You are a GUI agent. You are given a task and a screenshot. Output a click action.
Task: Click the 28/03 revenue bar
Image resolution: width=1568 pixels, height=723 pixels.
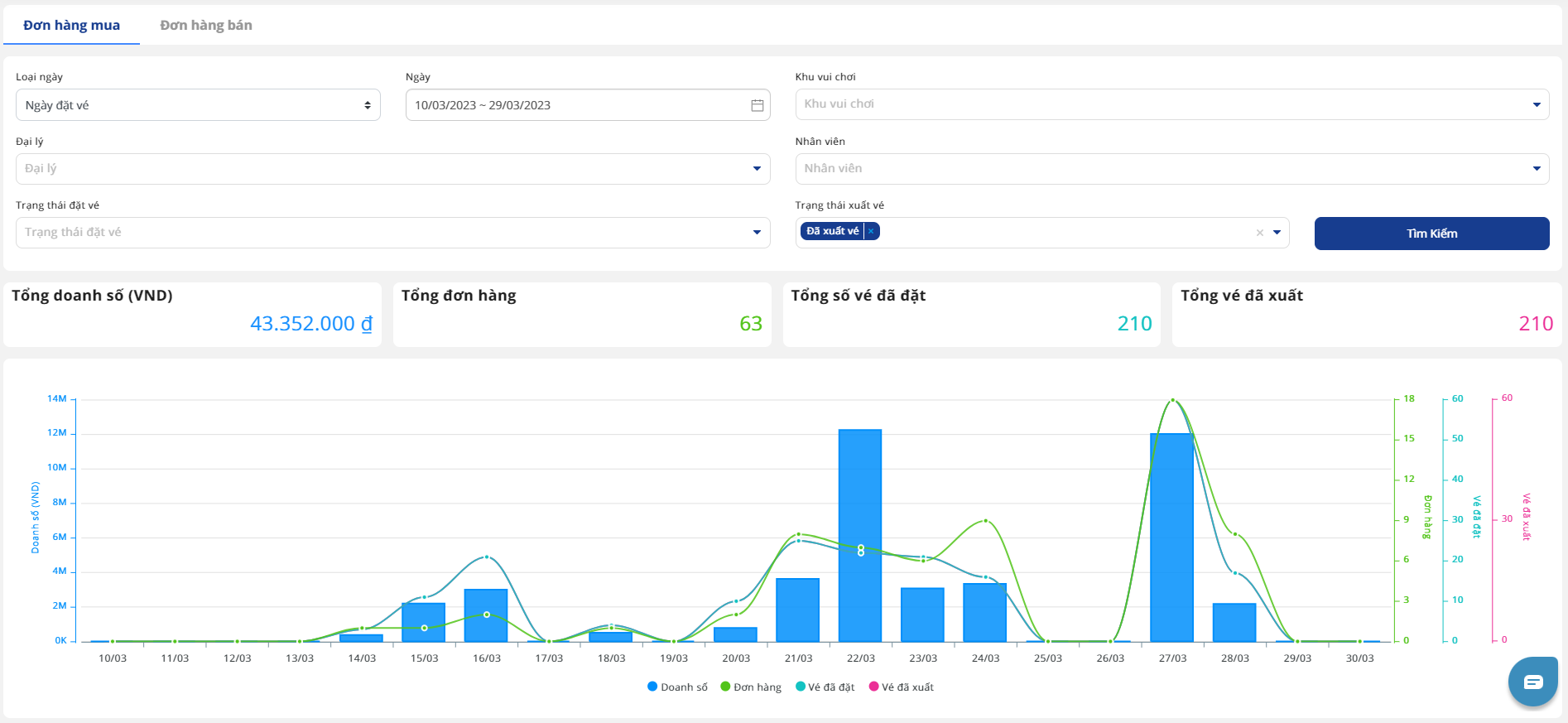[x=1234, y=623]
